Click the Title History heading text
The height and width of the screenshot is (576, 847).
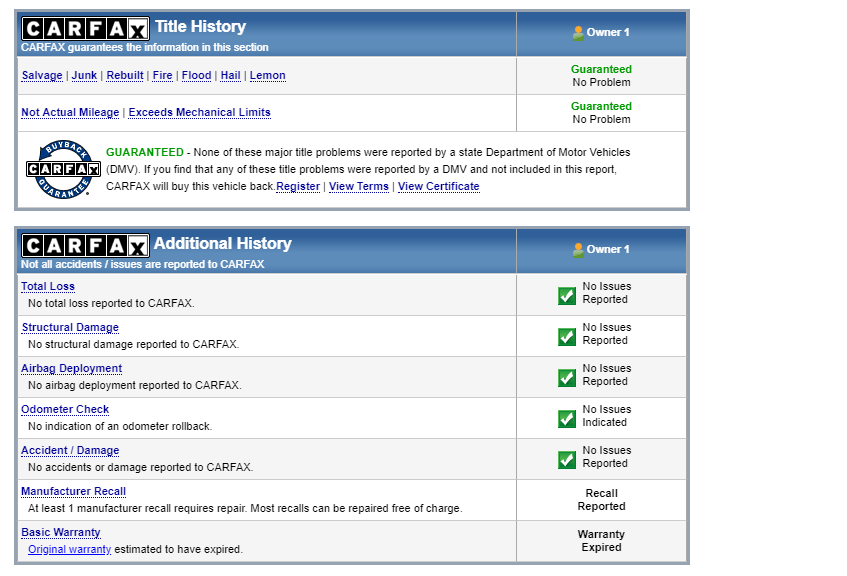(x=200, y=26)
